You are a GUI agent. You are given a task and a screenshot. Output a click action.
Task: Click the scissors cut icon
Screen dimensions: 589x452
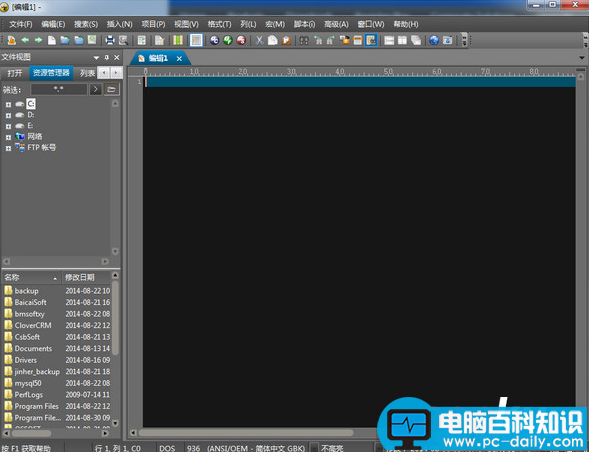[259, 40]
